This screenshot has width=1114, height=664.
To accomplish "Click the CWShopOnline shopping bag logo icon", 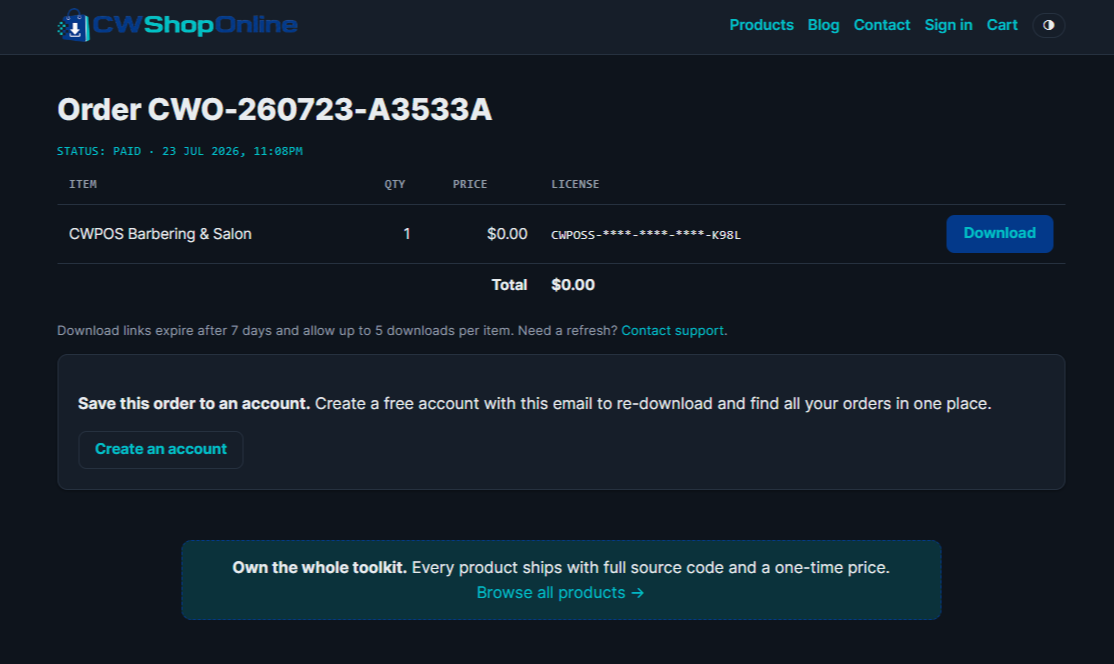I will coord(74,26).
